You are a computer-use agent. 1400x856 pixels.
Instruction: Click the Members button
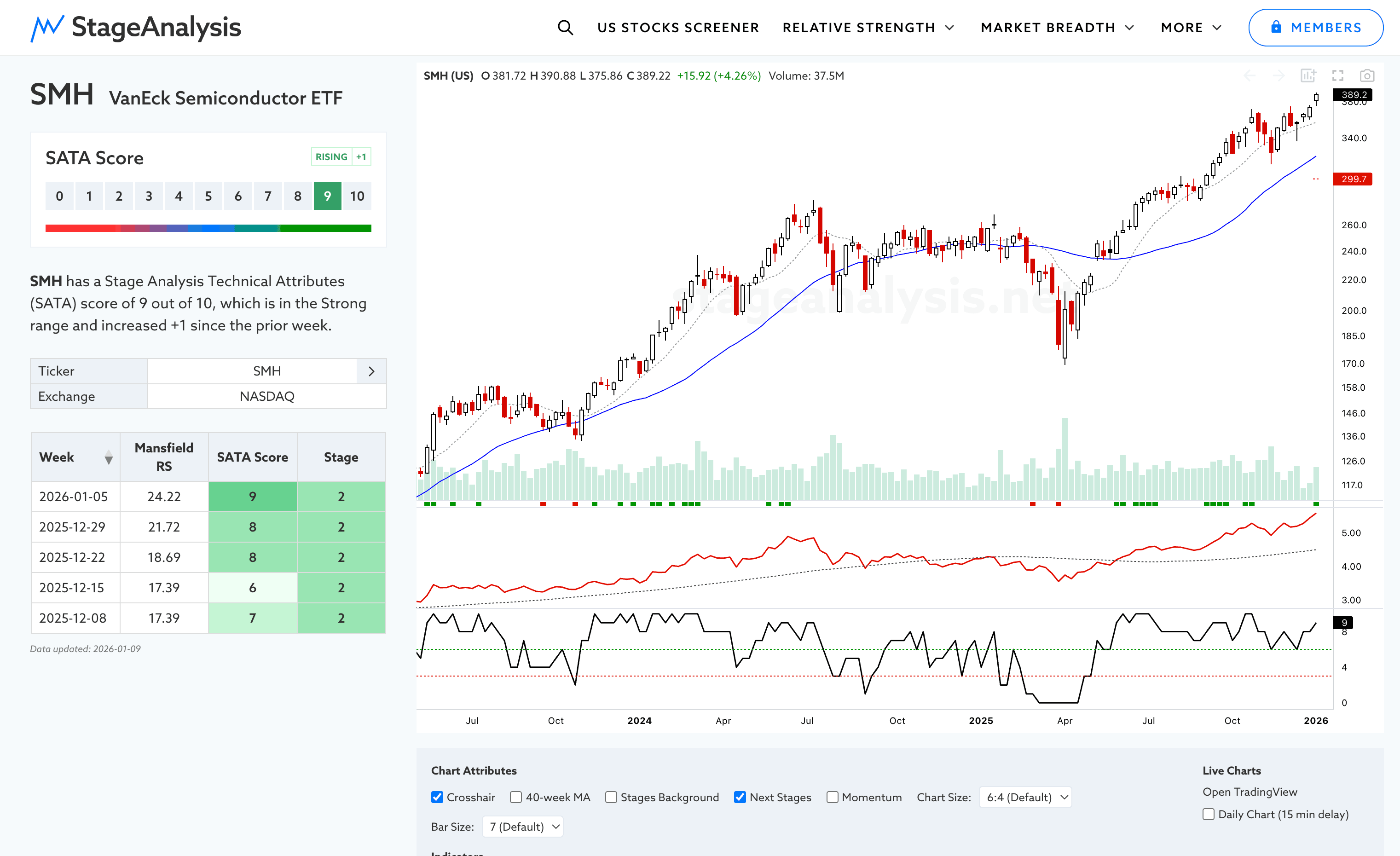pos(1315,27)
